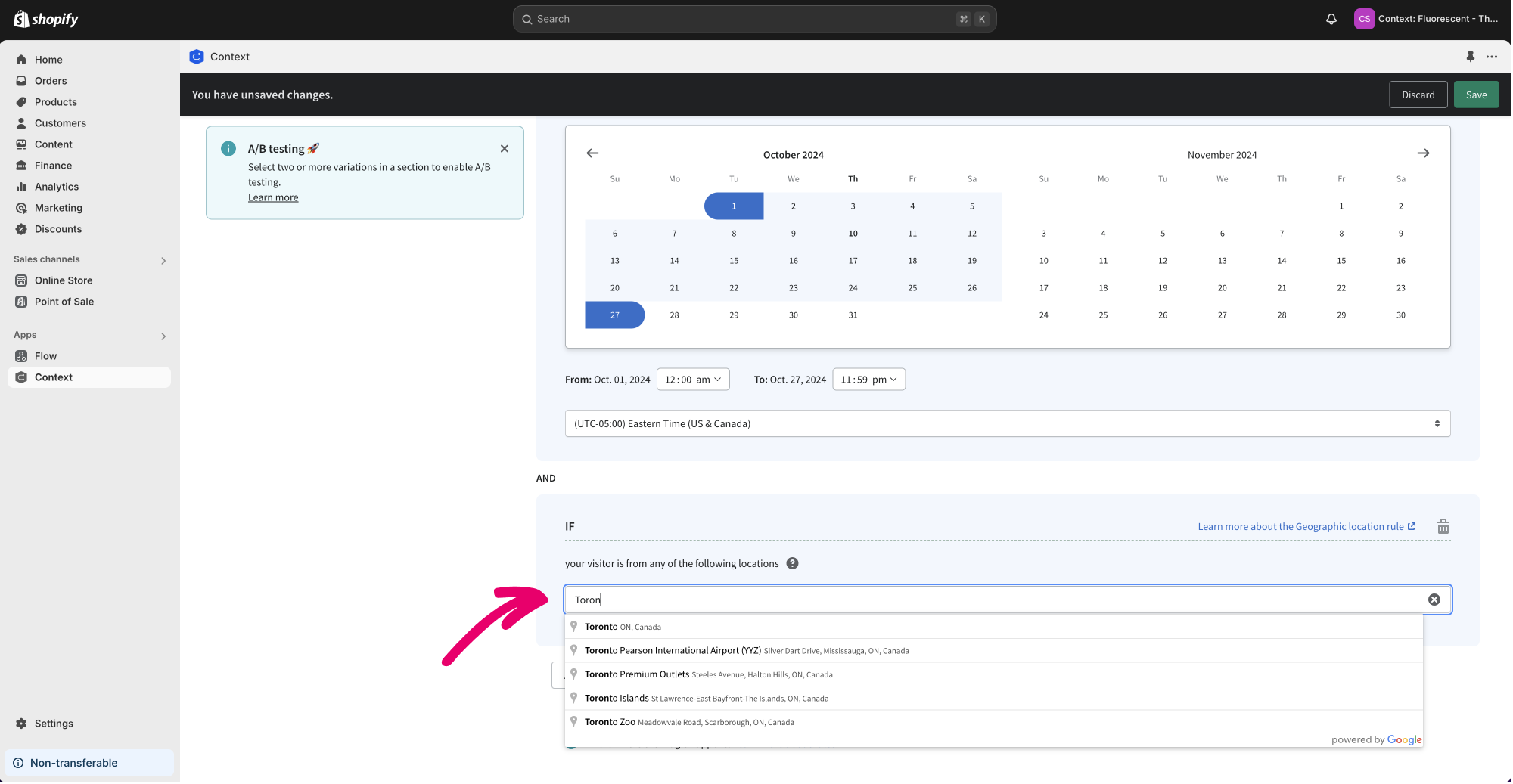Open the Eastern Time timezone selector
This screenshot has width=1513, height=784.
coord(1007,423)
